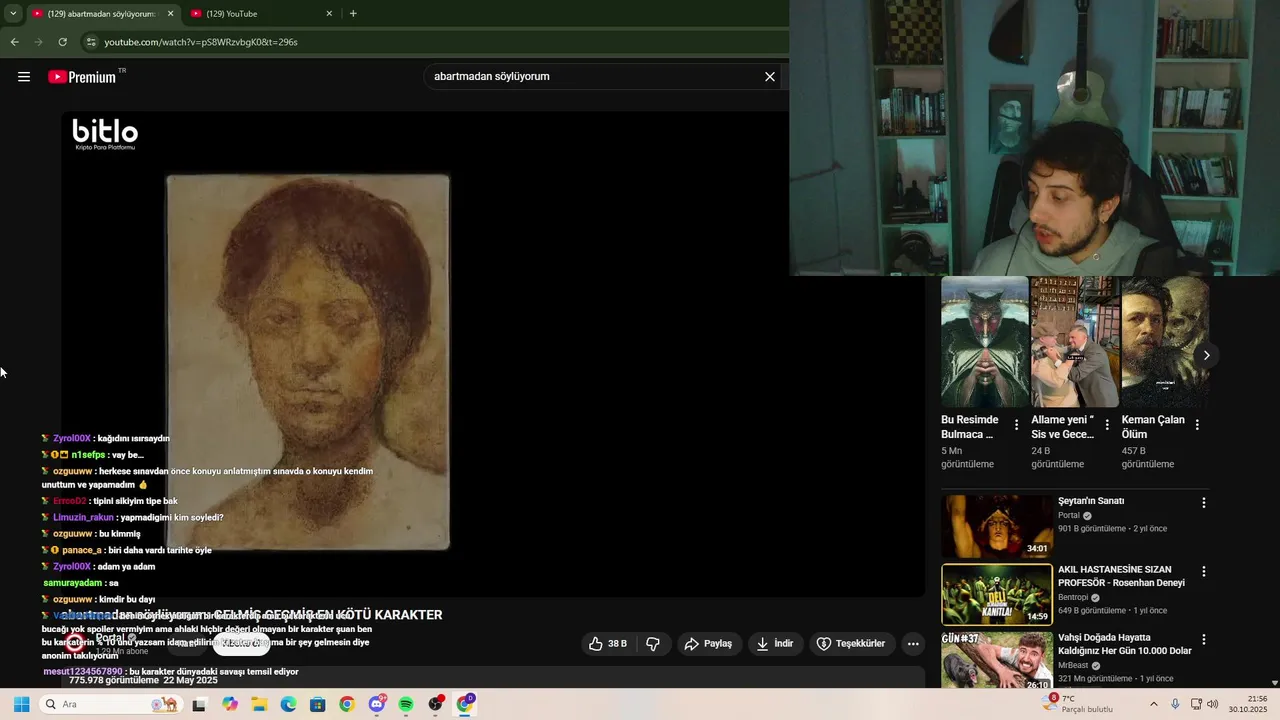
Task: Open options for 'AKIL HASTANESİNE SIZAN PROFESÖR'
Action: pos(1204,572)
